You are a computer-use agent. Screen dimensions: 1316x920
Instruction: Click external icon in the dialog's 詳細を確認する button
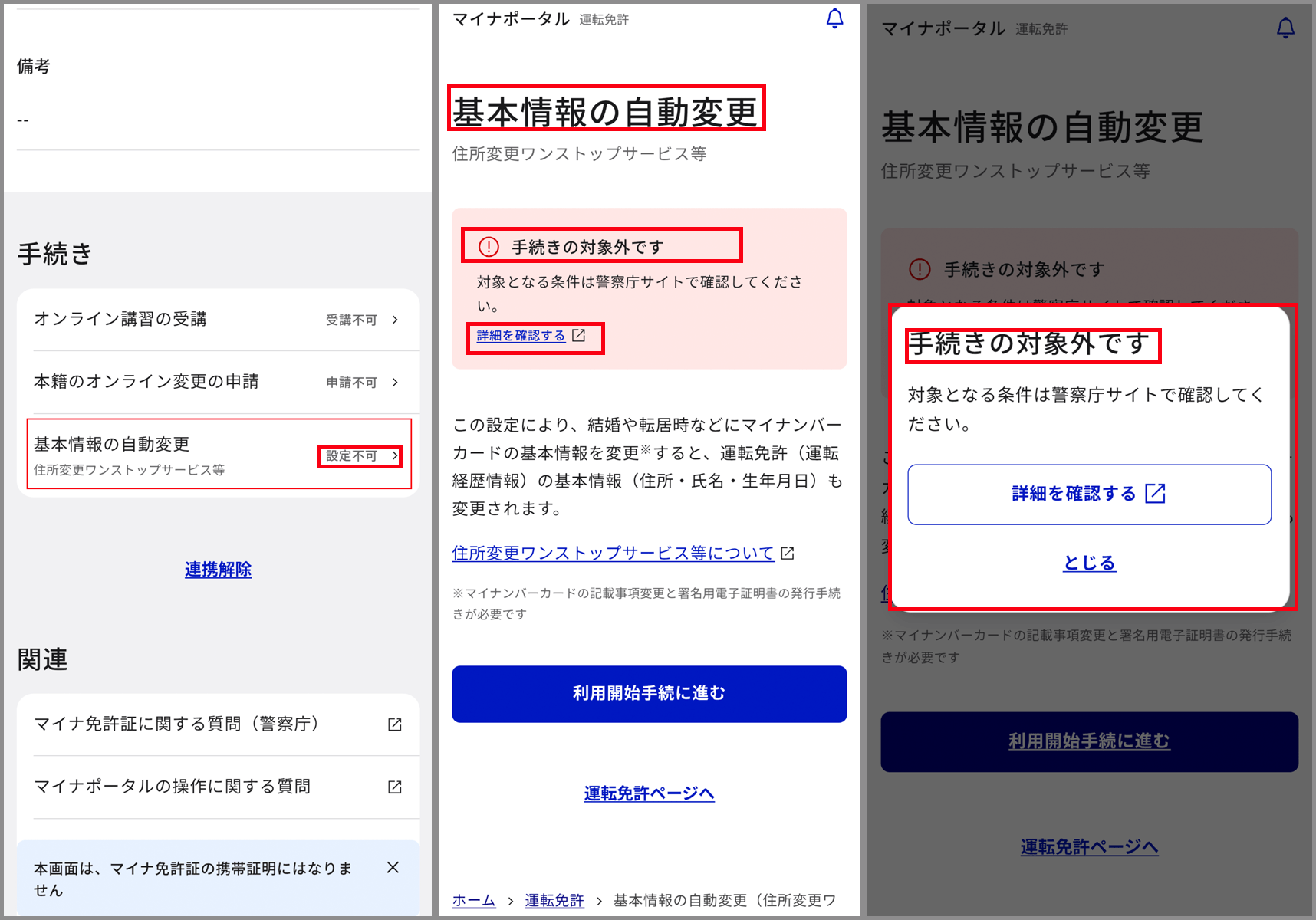pyautogui.click(x=1155, y=493)
